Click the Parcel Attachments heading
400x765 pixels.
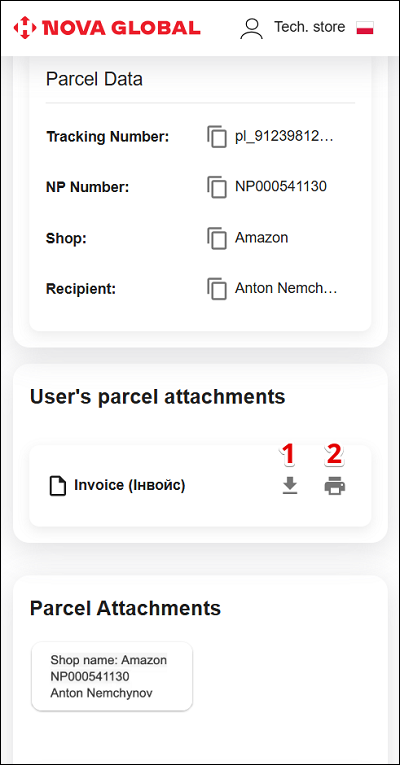tap(125, 608)
